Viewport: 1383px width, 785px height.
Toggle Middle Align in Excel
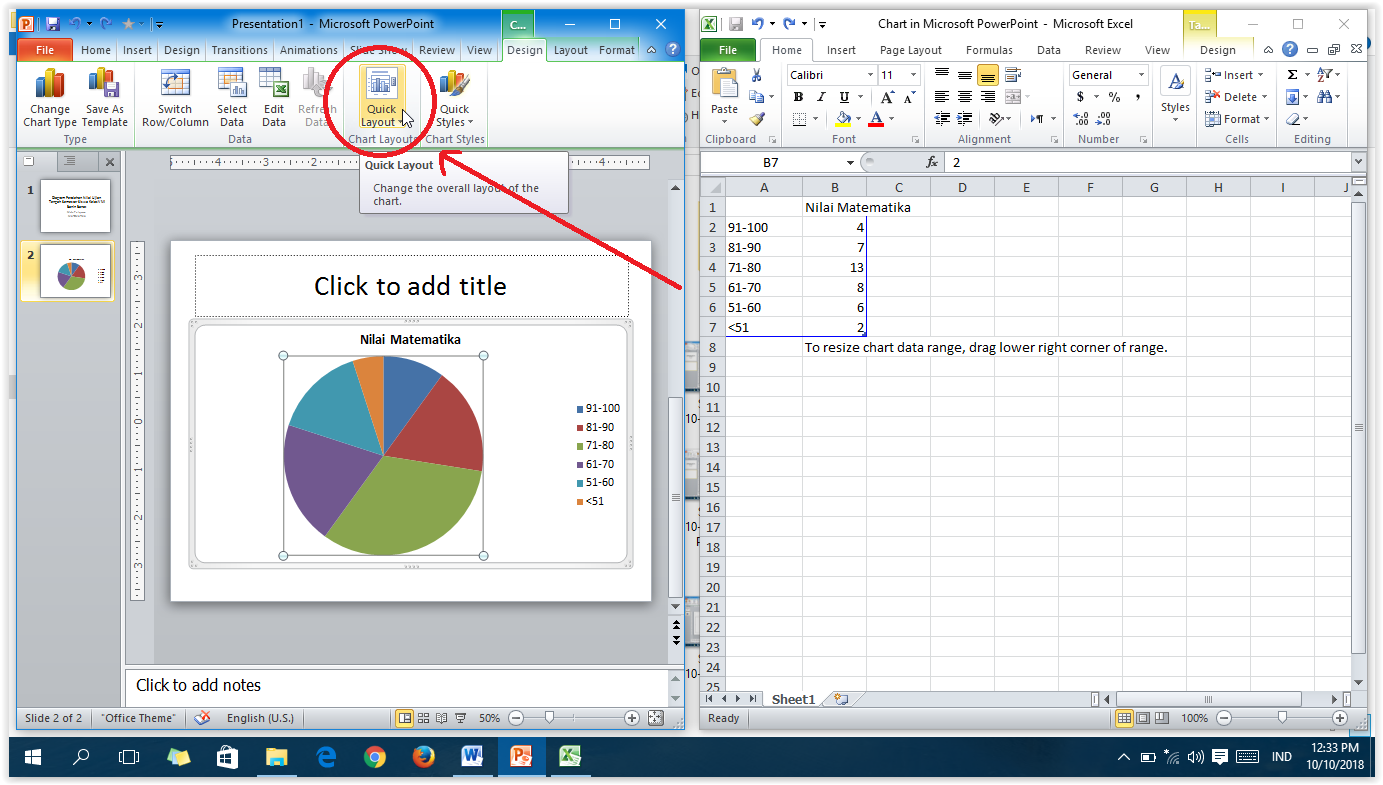point(965,75)
